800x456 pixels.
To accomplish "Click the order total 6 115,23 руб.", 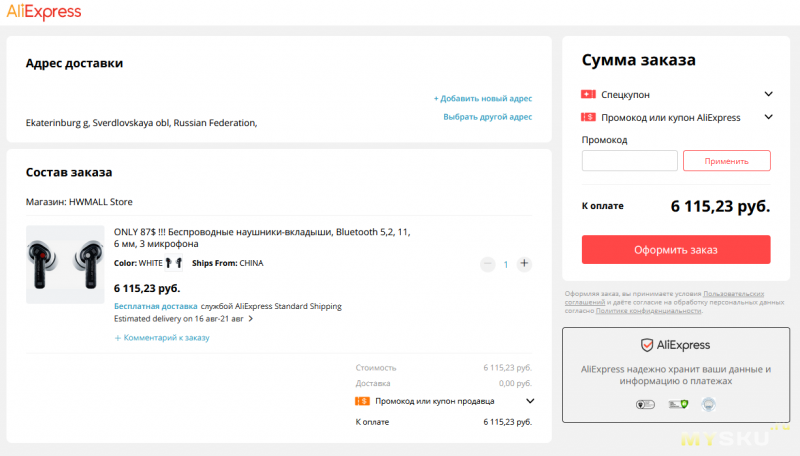I will point(720,206).
